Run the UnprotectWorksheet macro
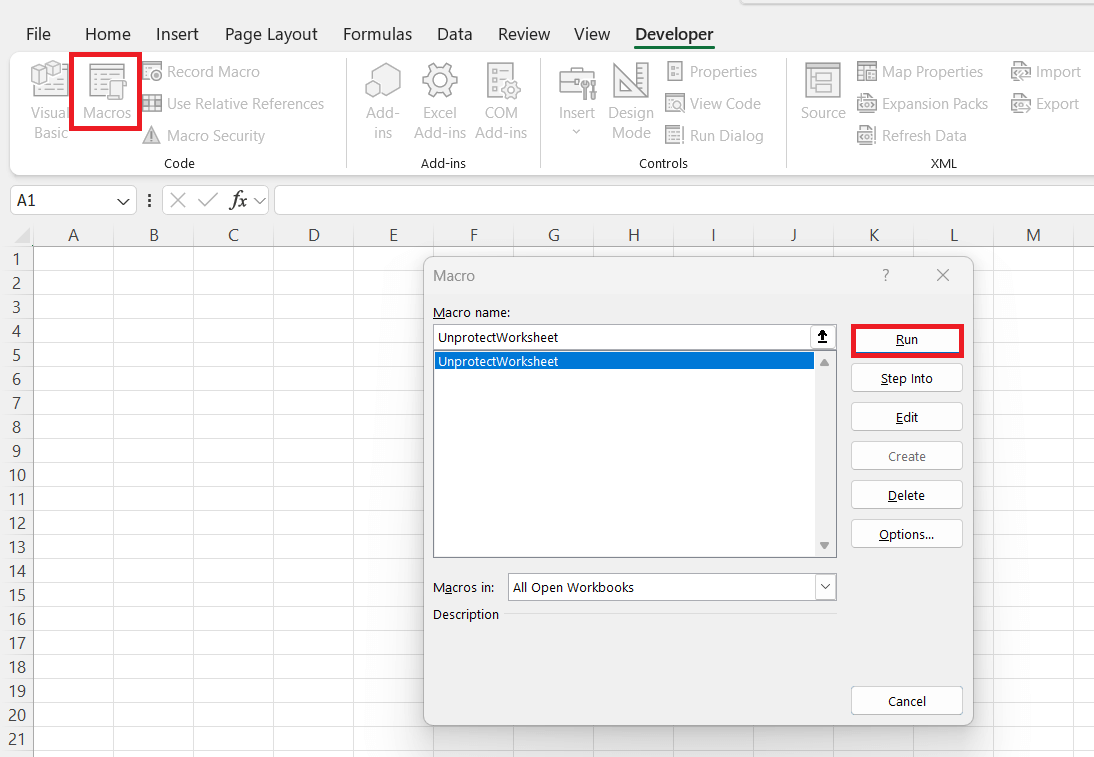The image size is (1094, 757). point(906,340)
